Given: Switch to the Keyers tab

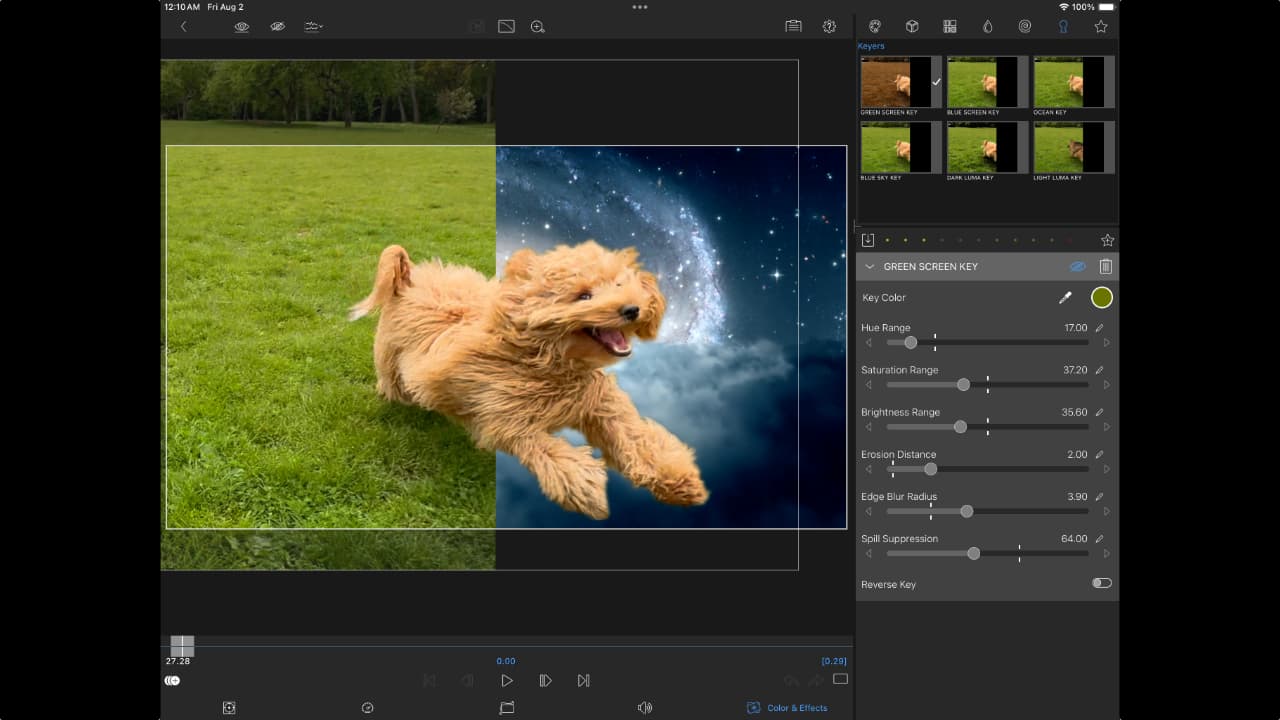Looking at the screenshot, I should point(1063,27).
